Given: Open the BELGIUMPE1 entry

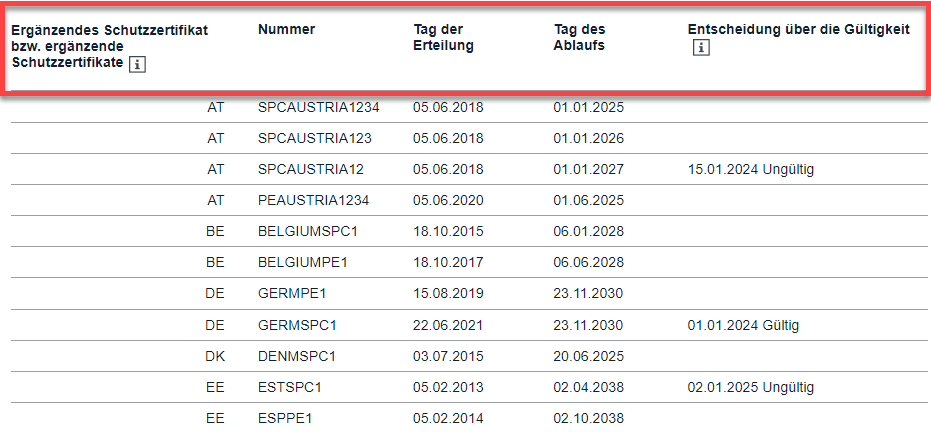Looking at the screenshot, I should coord(302,262).
